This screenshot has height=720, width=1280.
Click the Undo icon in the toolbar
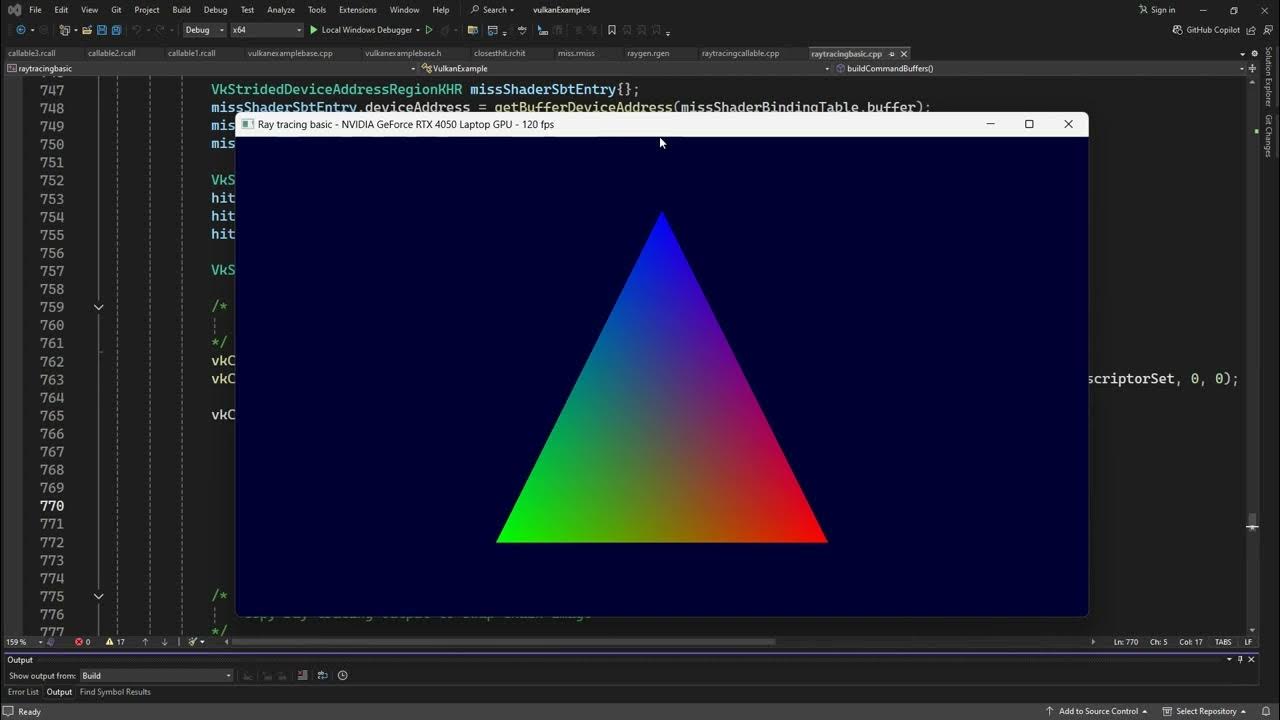pos(138,30)
